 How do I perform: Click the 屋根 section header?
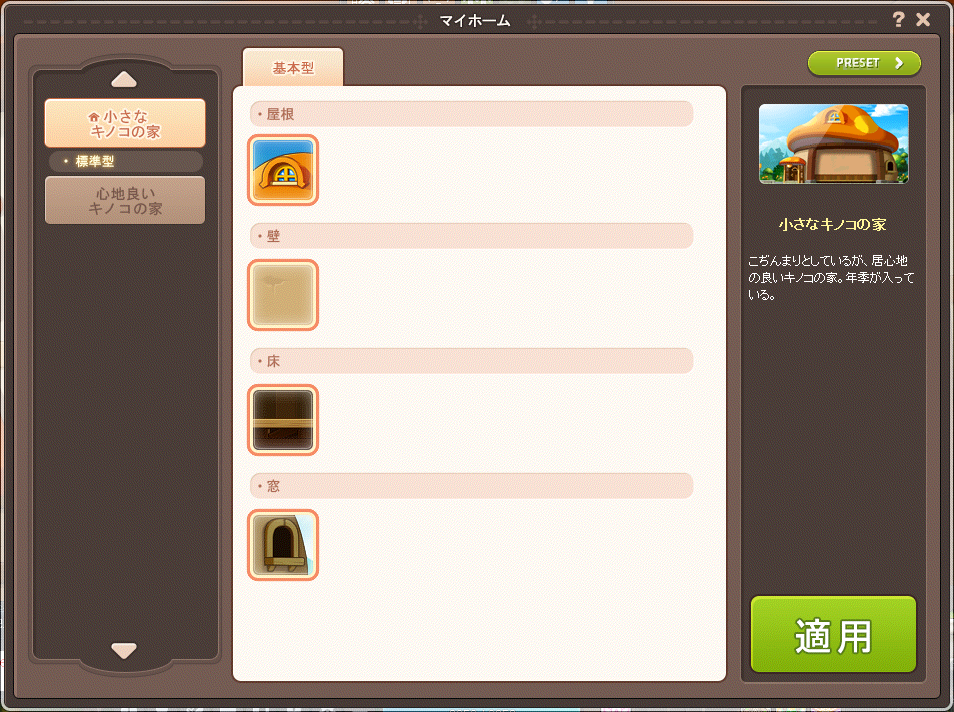[472, 114]
